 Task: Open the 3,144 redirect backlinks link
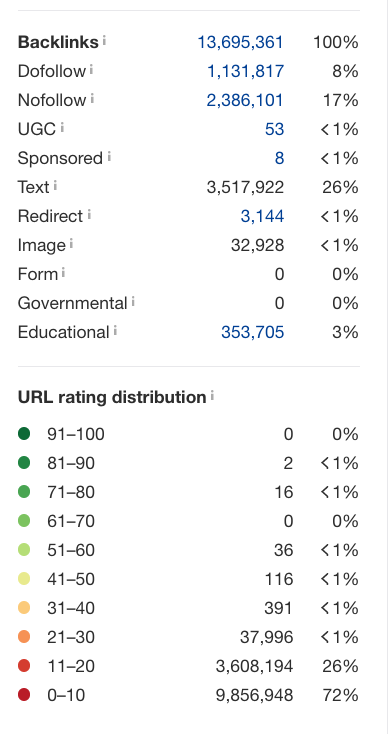[x=262, y=216]
